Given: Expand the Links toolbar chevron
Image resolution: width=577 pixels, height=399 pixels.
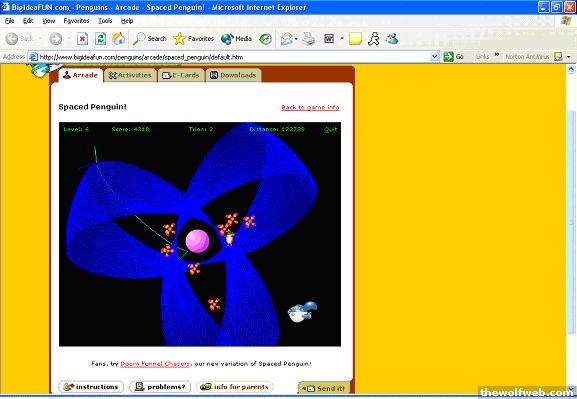Looking at the screenshot, I should (497, 54).
